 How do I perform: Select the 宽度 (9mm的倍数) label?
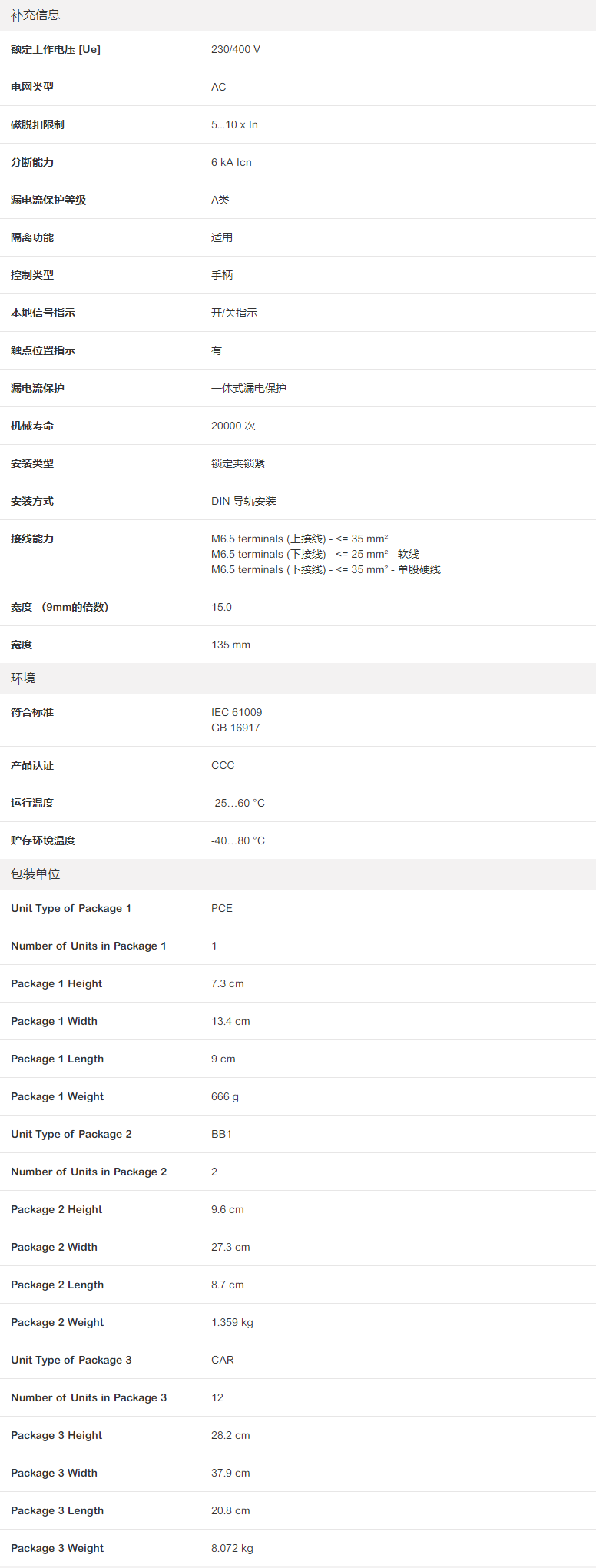coord(60,607)
